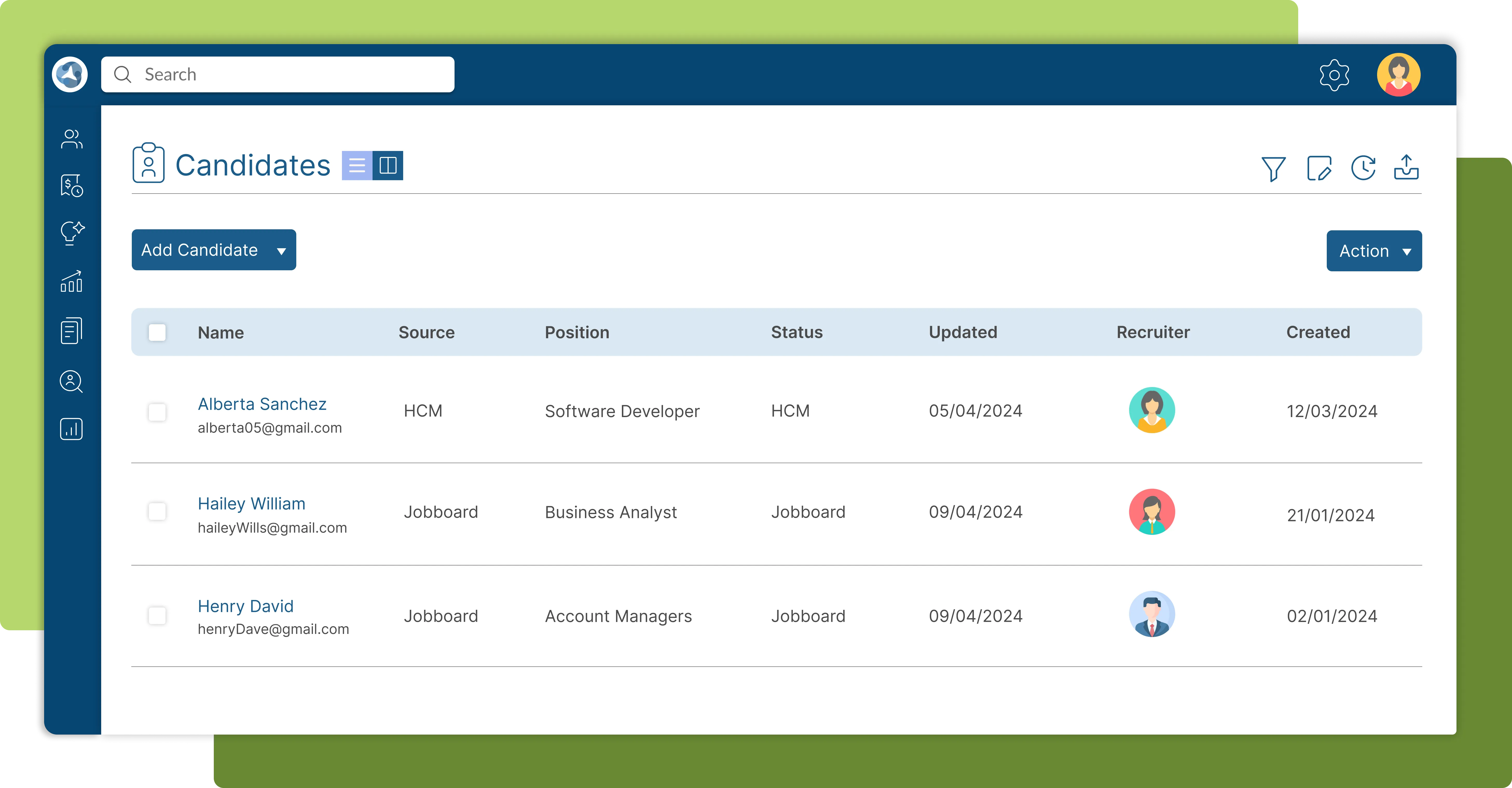Viewport: 1512px width, 788px height.
Task: Expand the Add Candidate dropdown arrow
Action: [281, 251]
